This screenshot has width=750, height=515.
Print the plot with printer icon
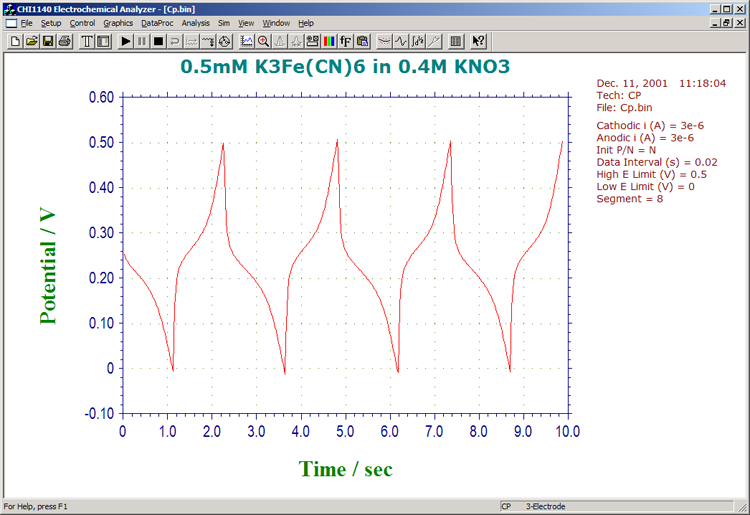click(64, 41)
